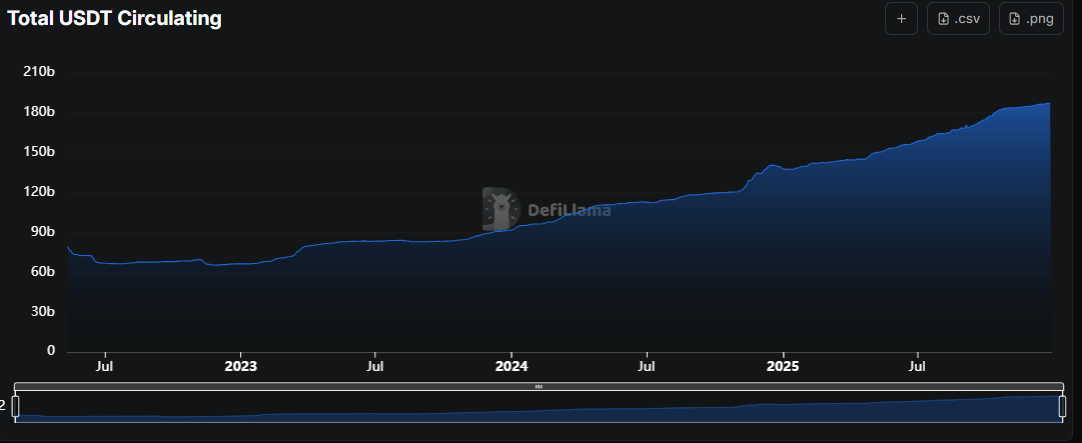1082x443 pixels.
Task: Download chart data as .csv
Action: pyautogui.click(x=958, y=19)
